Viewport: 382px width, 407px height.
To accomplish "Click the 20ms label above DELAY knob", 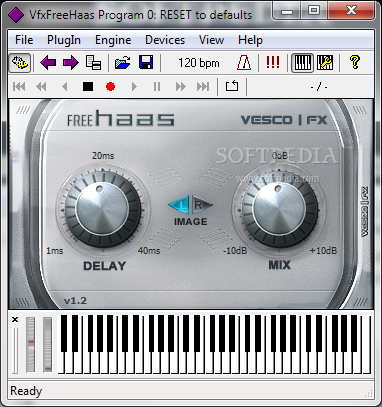I will point(103,156).
